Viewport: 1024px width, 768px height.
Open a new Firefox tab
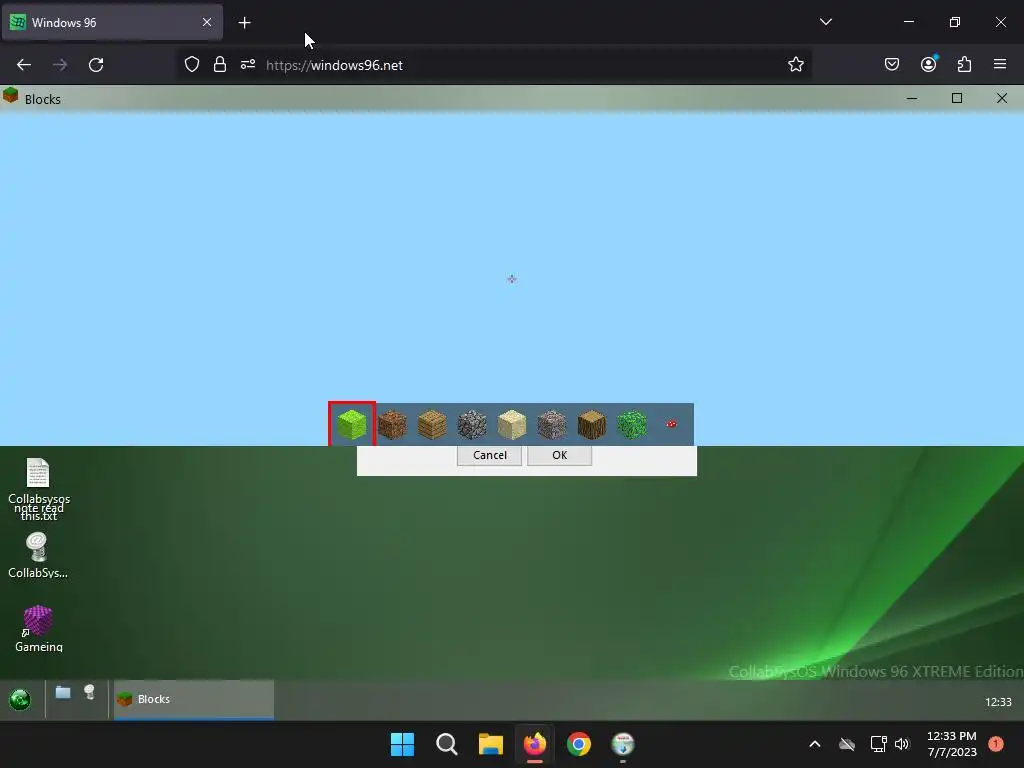(x=244, y=23)
